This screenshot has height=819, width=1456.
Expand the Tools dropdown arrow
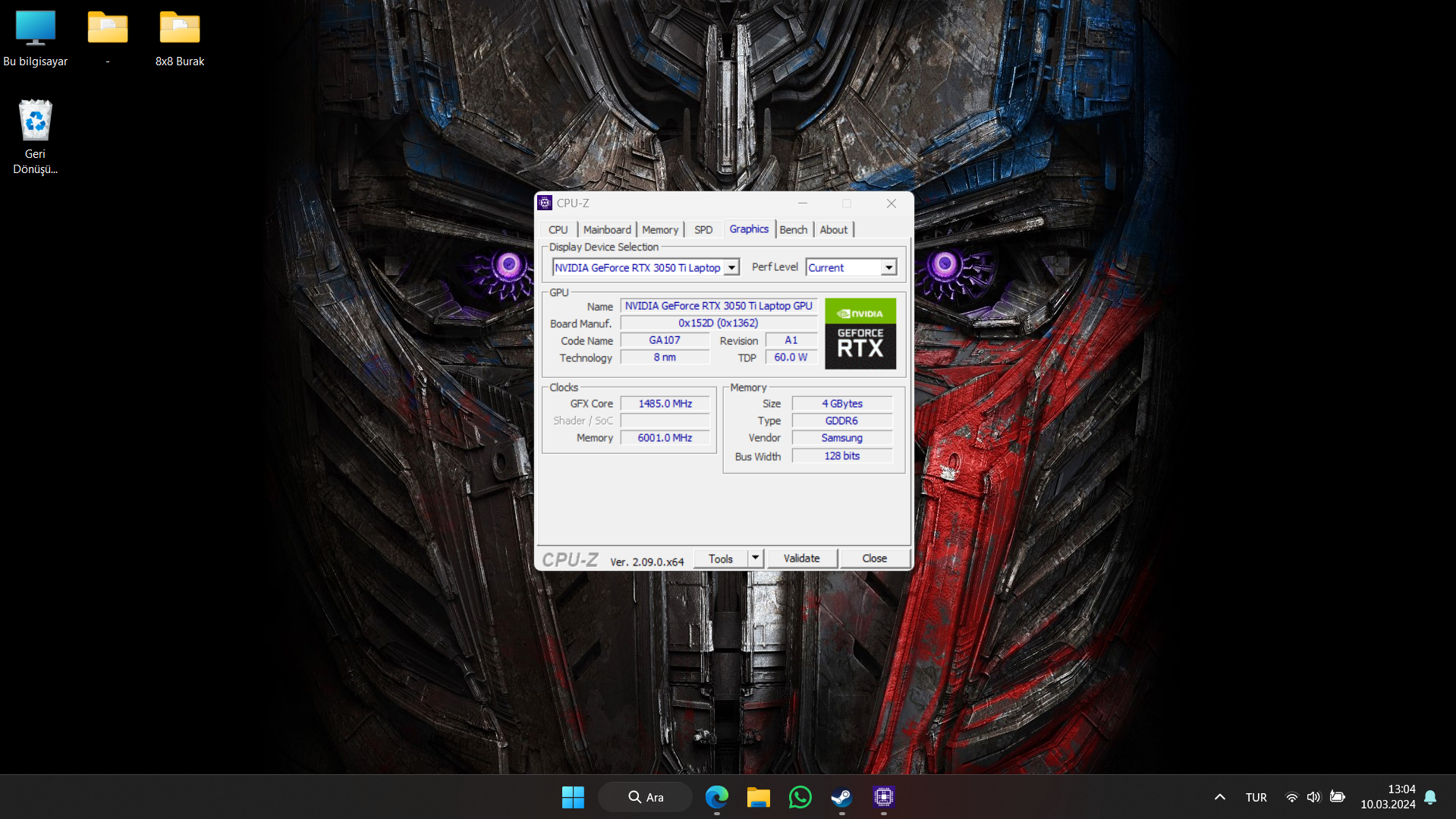(755, 559)
